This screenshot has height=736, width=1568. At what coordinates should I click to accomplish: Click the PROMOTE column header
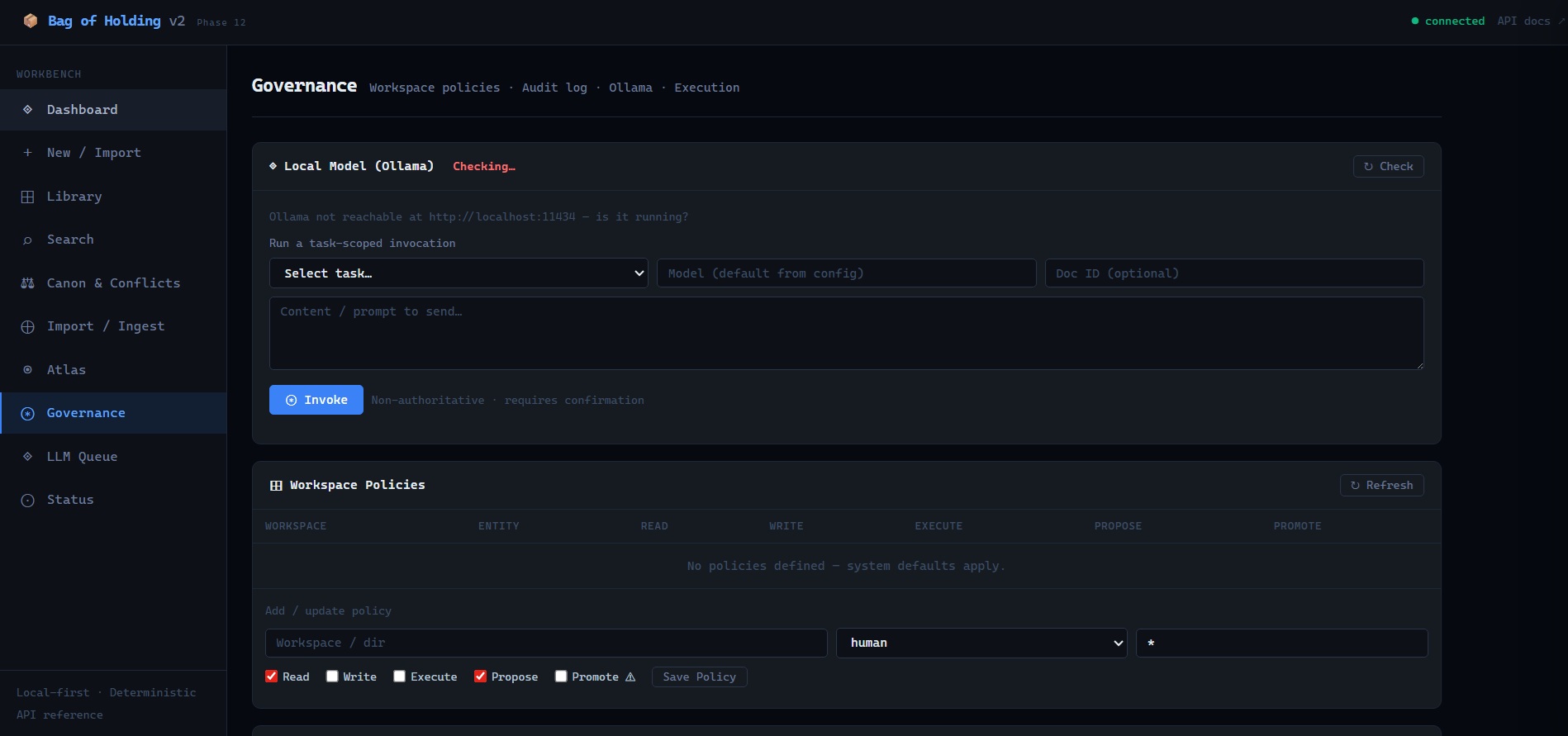[x=1297, y=526]
